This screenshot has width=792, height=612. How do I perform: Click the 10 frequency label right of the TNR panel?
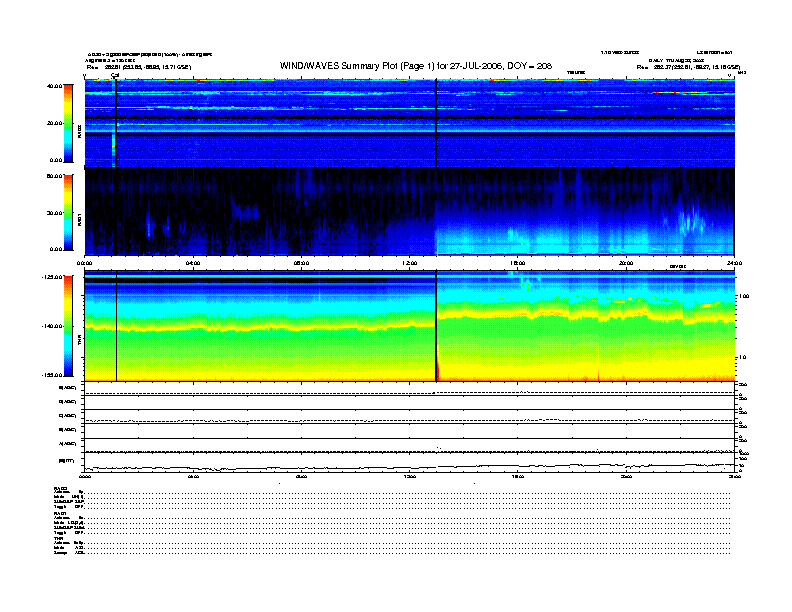coord(743,358)
